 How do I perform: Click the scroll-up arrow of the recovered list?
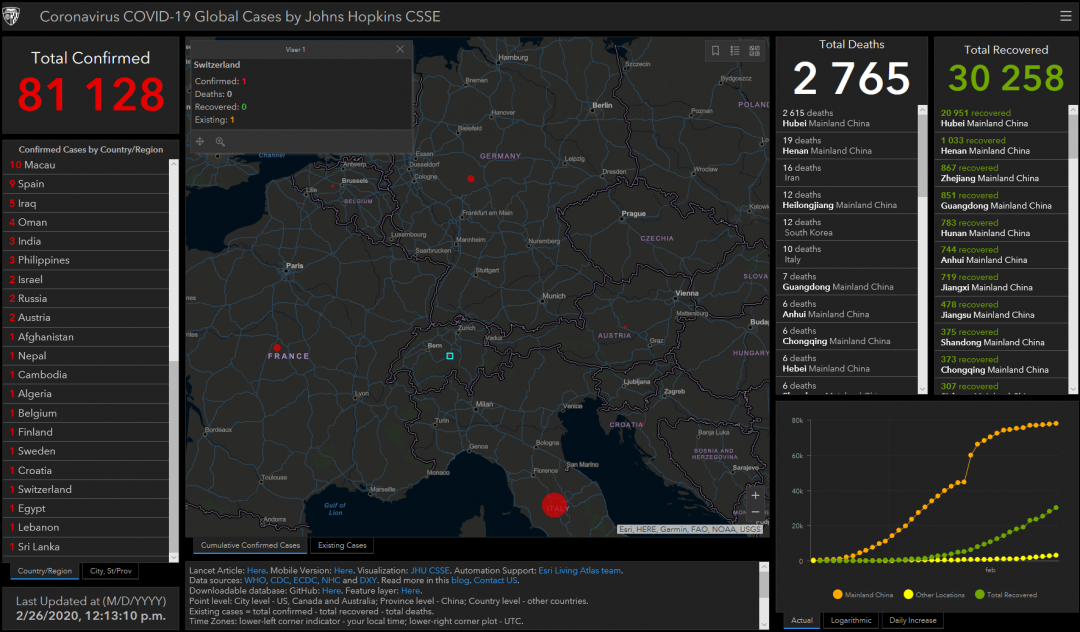(1072, 110)
